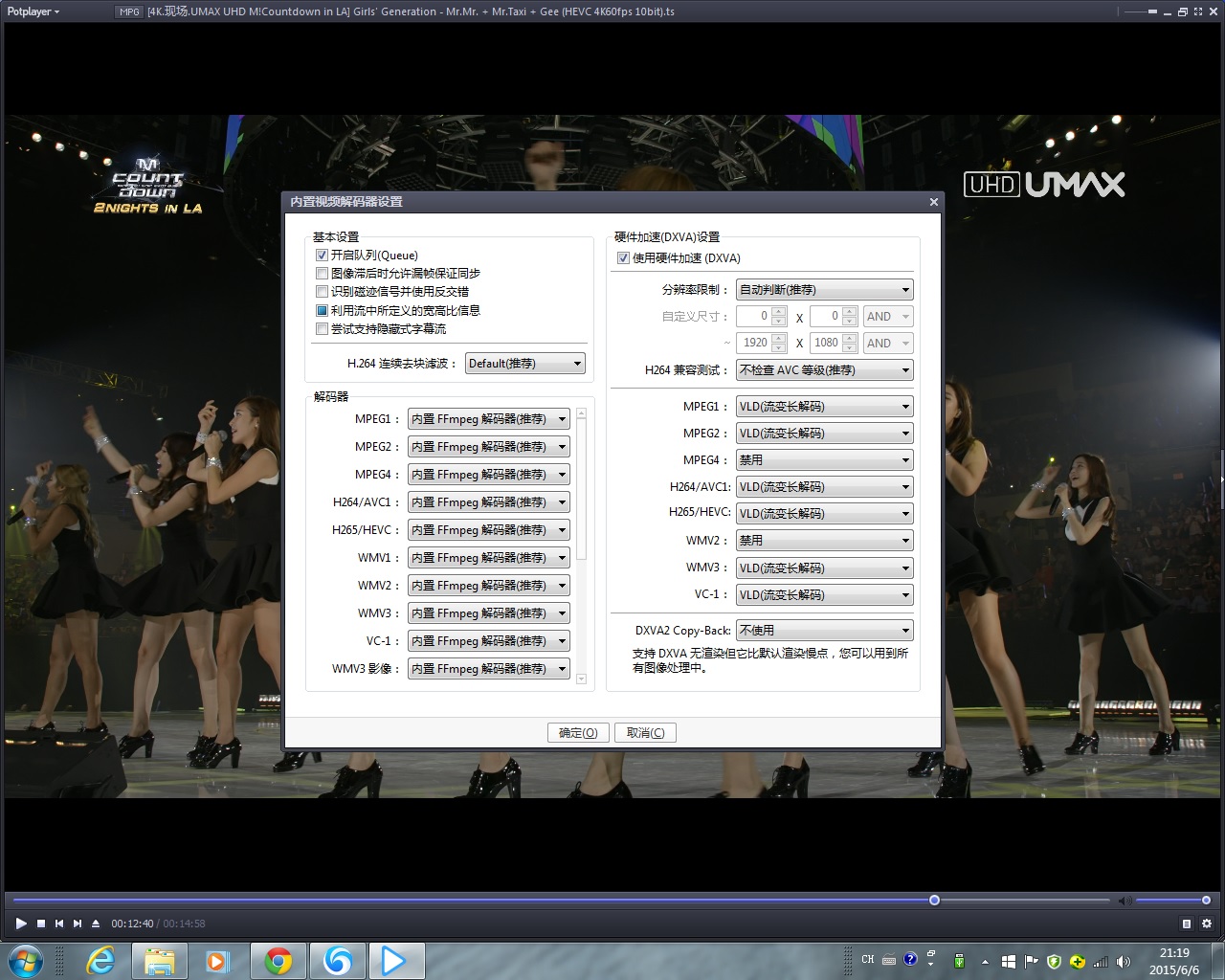The height and width of the screenshot is (980, 1225).
Task: Click the CH language indicator in the tray
Action: tap(868, 959)
